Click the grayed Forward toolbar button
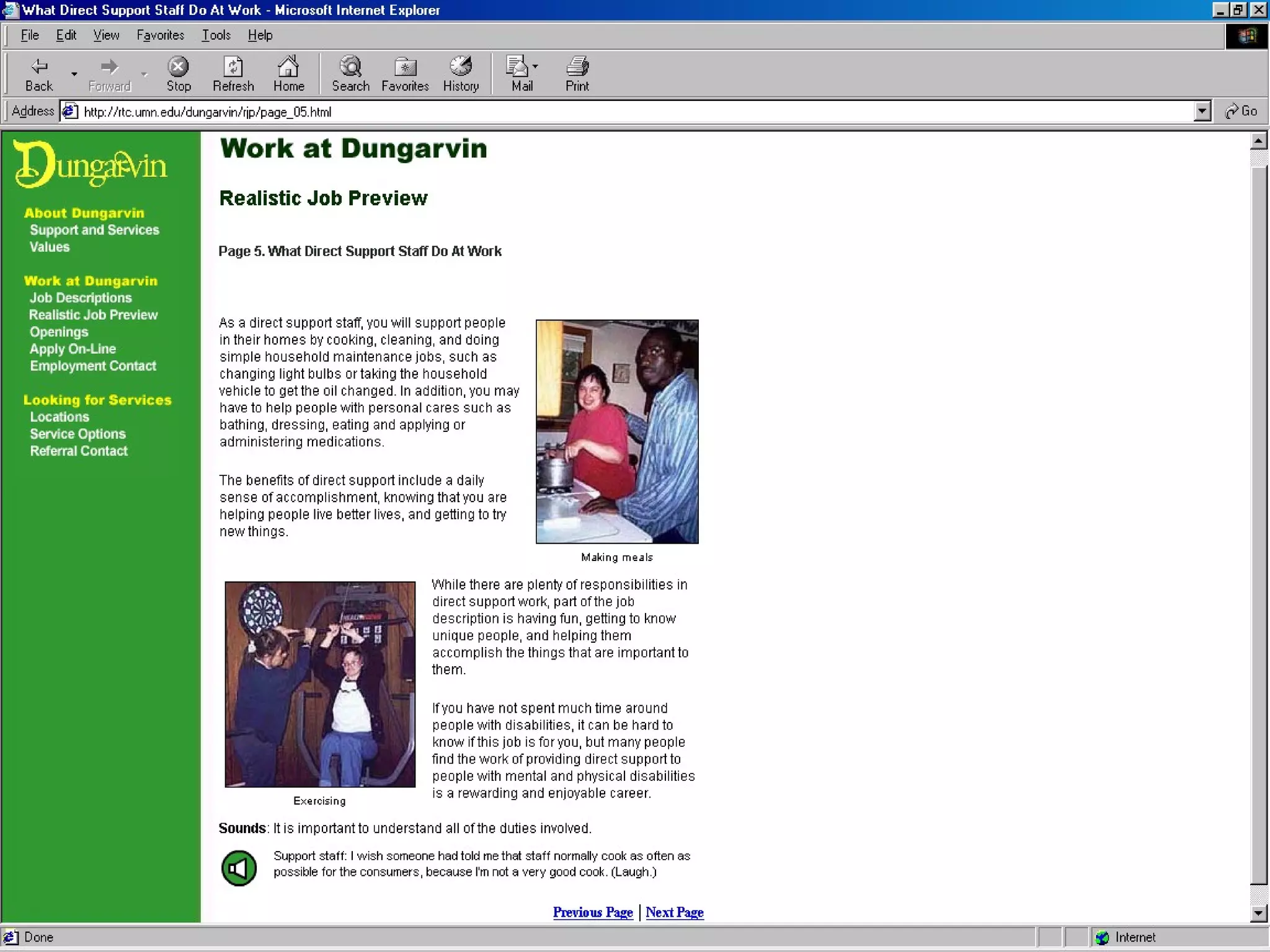 (x=110, y=74)
